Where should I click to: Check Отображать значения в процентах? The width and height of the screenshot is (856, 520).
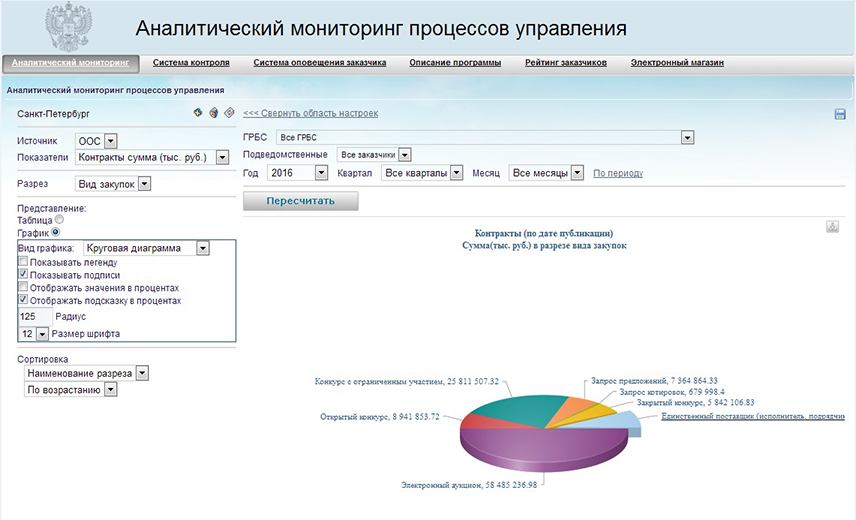[x=24, y=288]
